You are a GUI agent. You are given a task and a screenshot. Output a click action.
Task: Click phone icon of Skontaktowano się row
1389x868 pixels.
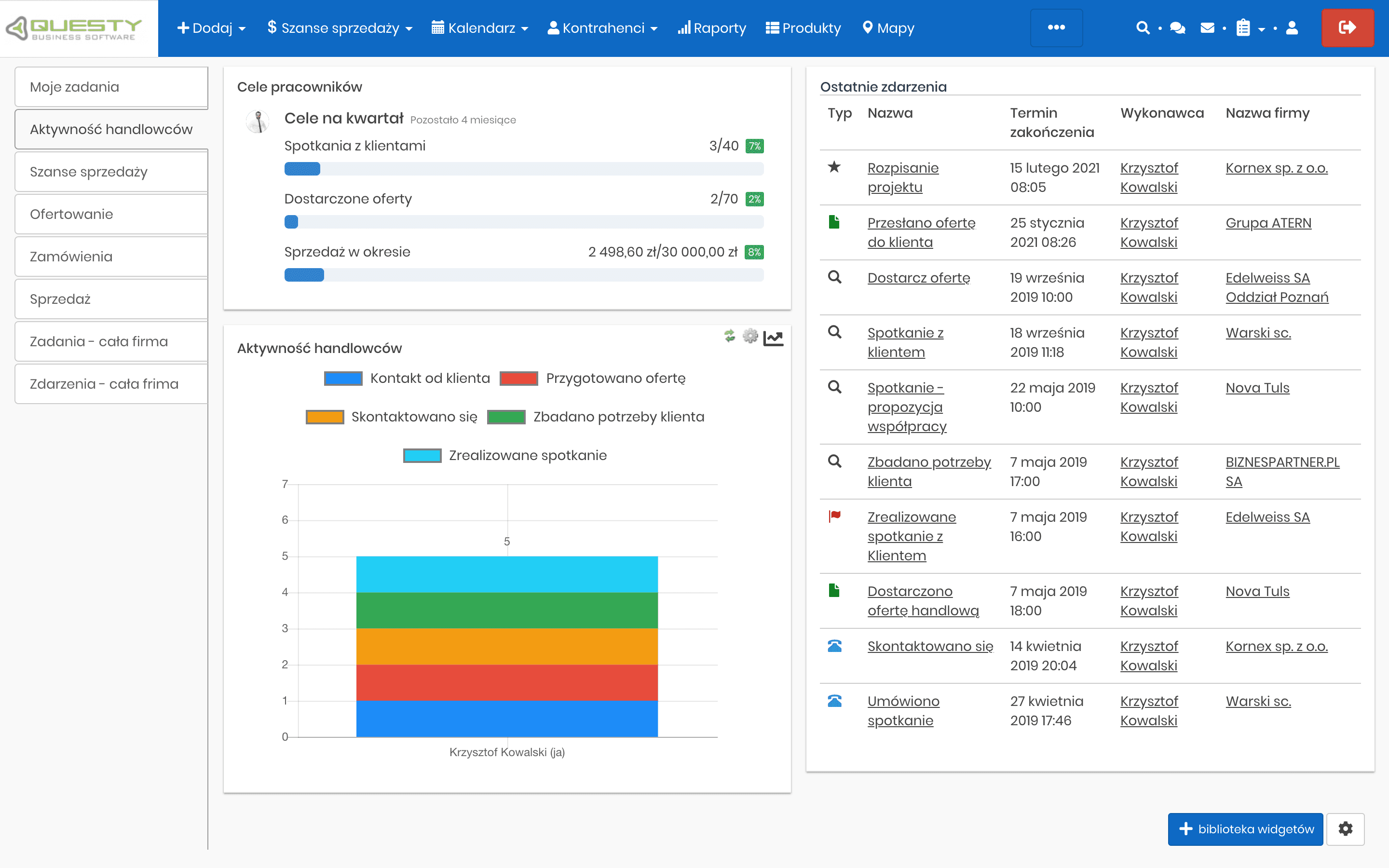[x=834, y=646]
